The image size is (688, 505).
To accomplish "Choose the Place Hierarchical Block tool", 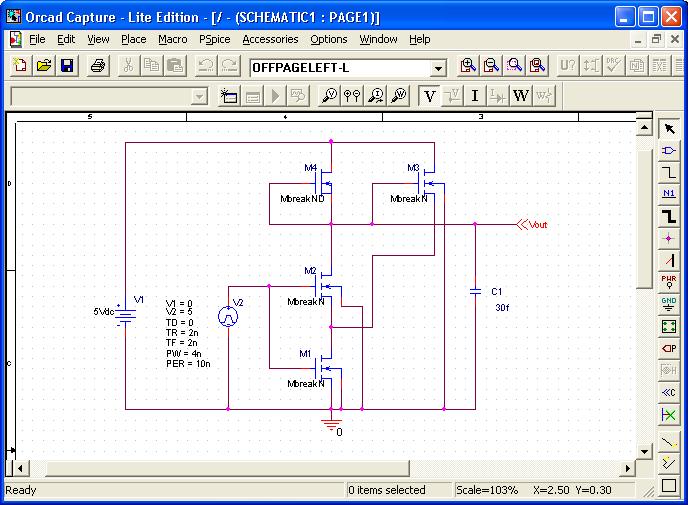I will 669,326.
